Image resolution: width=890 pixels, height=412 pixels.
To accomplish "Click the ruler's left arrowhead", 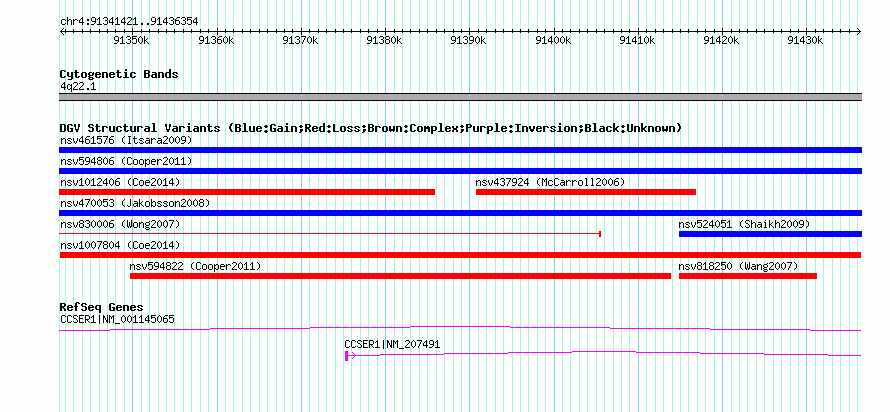I will (62, 31).
